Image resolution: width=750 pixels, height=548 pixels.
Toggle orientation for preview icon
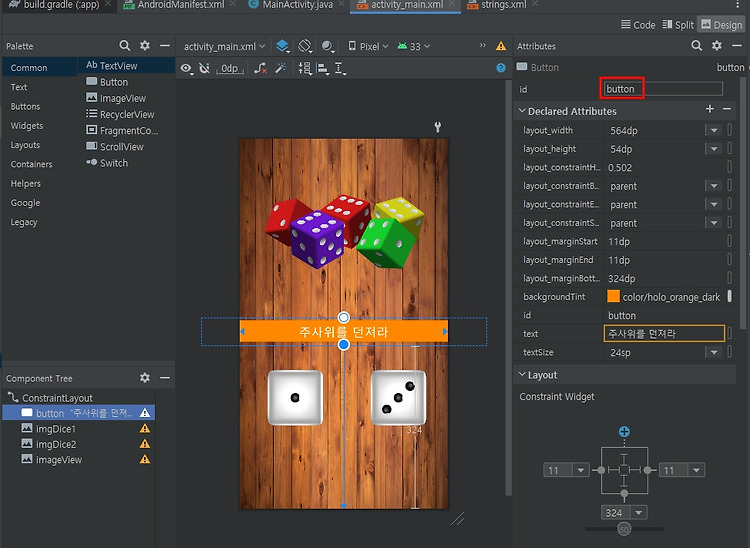[x=305, y=46]
